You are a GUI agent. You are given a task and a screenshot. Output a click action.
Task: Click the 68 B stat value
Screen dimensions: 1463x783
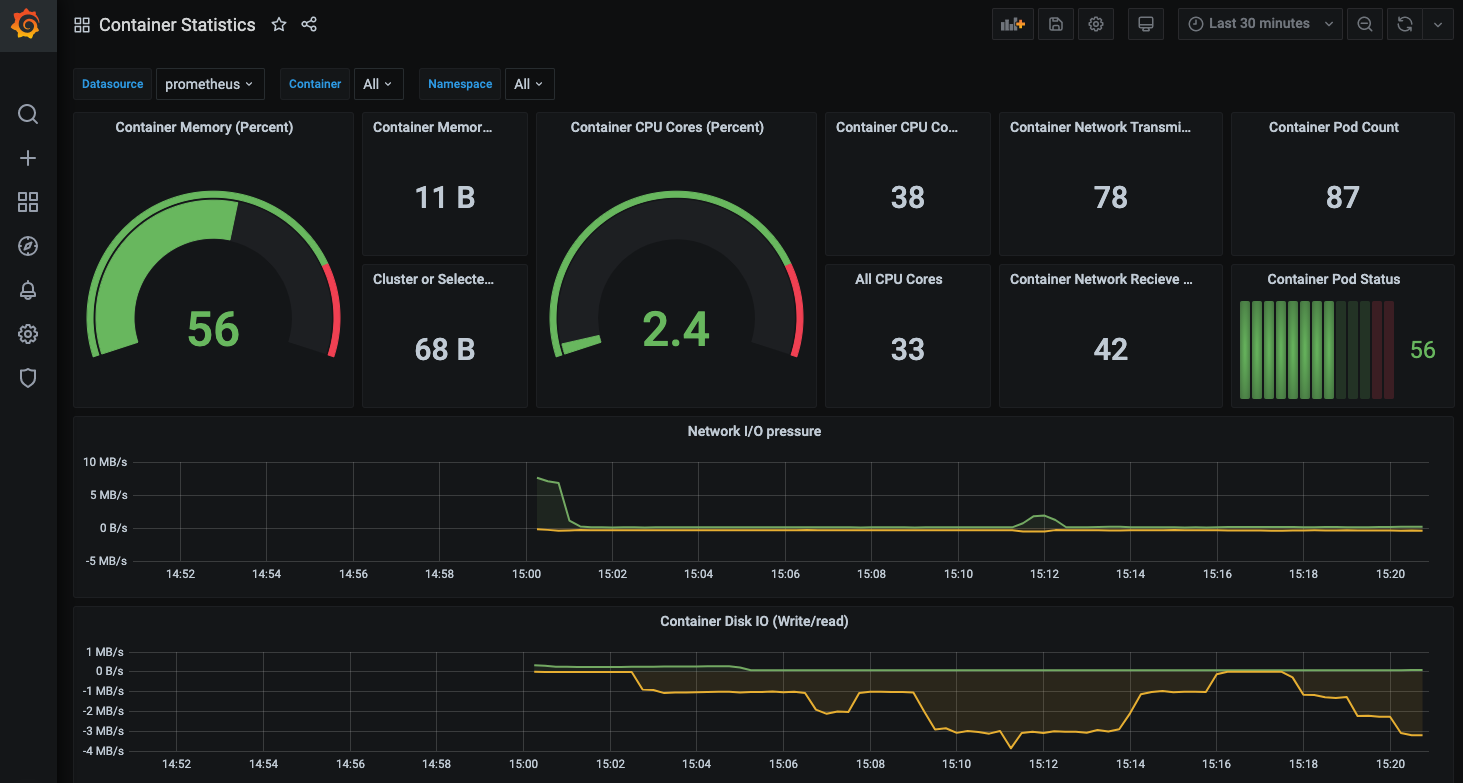point(445,349)
